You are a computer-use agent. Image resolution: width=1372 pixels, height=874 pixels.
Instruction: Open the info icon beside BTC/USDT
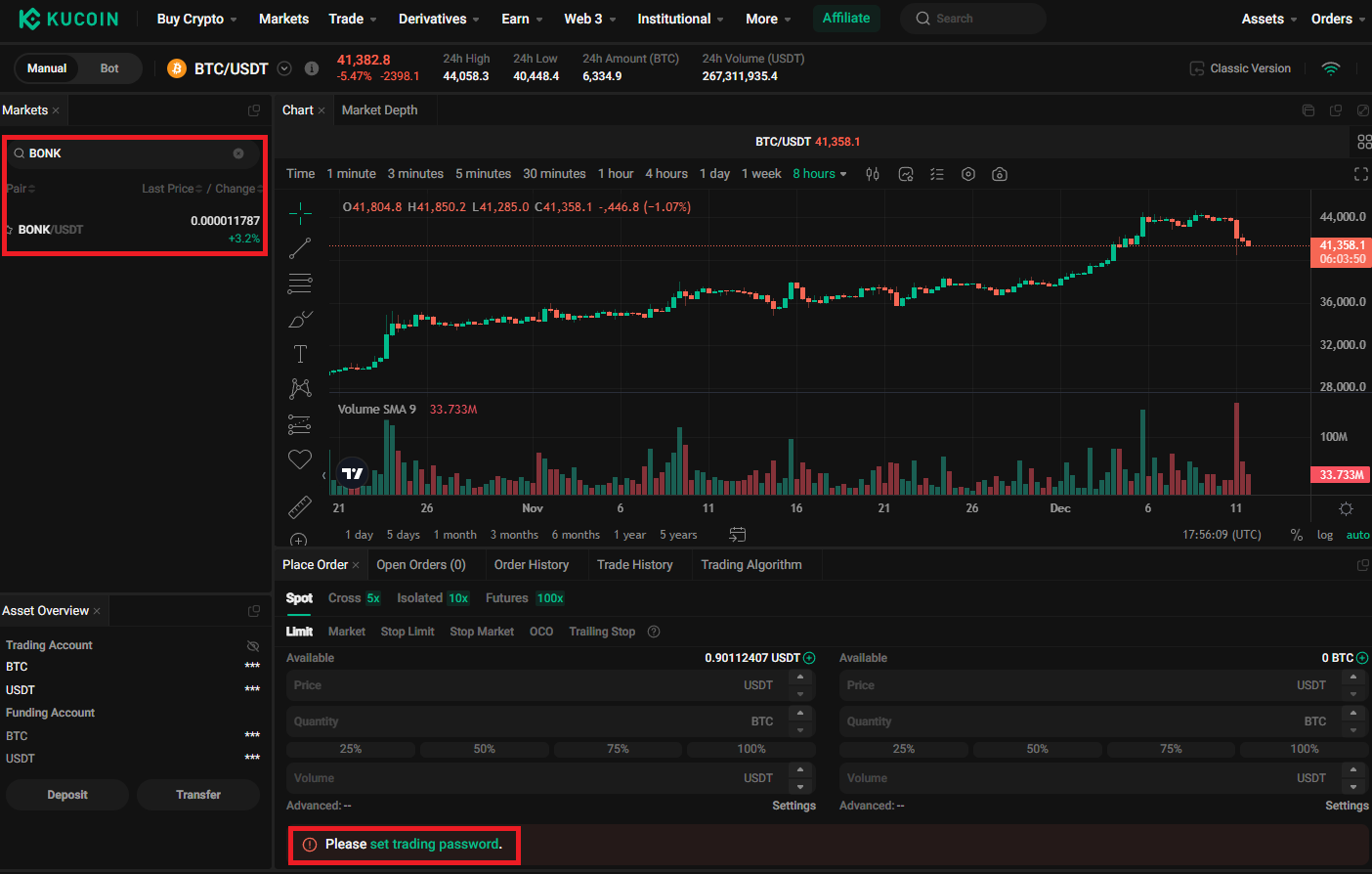[x=312, y=68]
